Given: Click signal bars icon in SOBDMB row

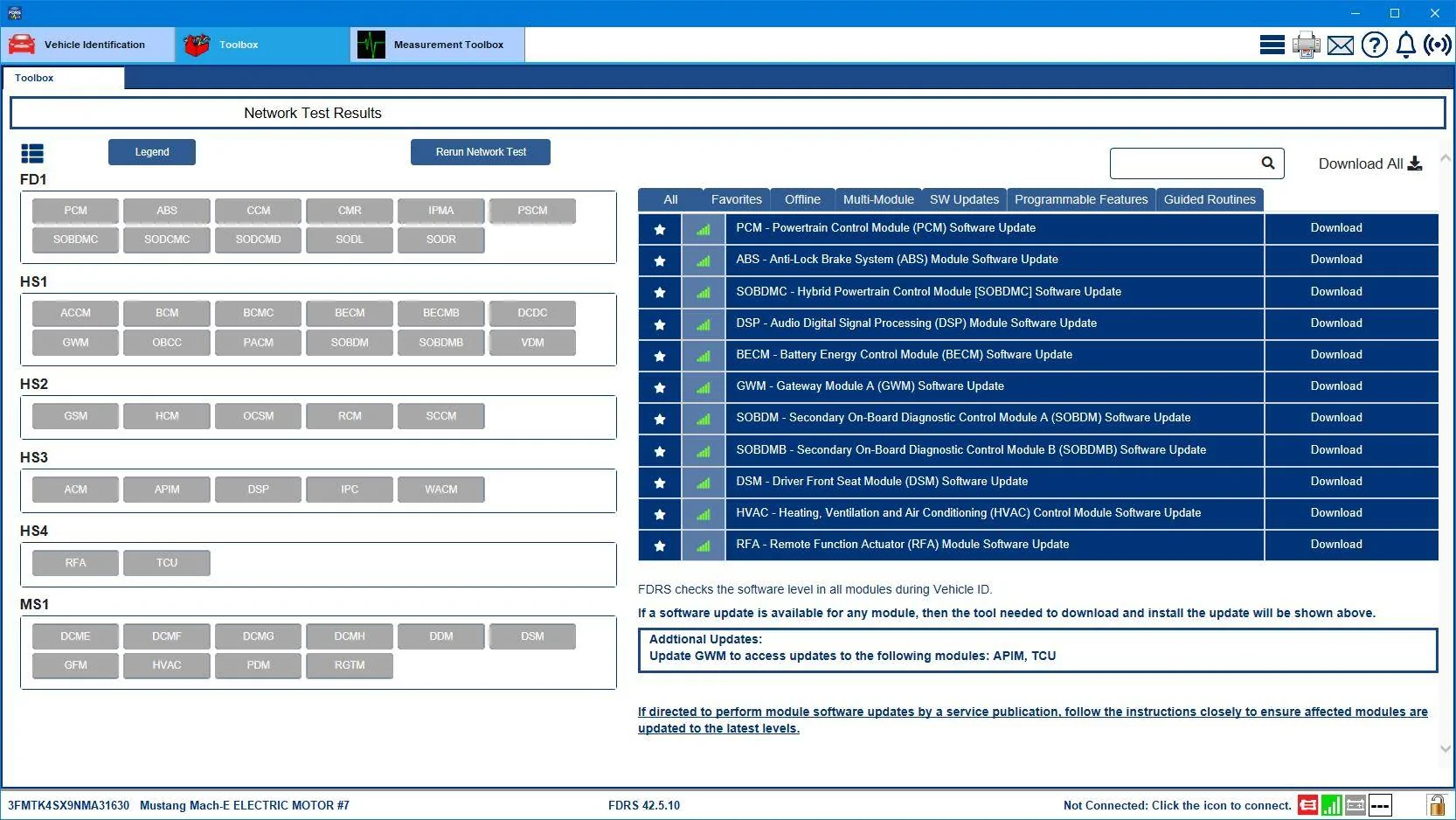Looking at the screenshot, I should [704, 451].
